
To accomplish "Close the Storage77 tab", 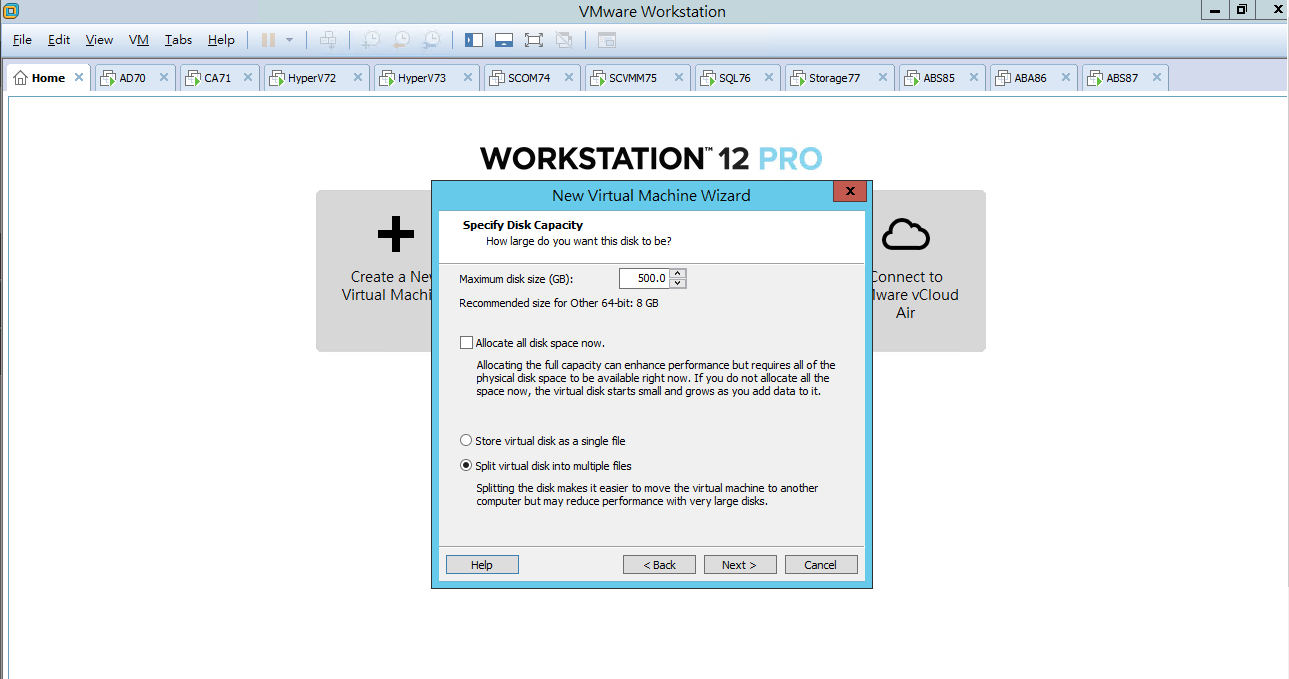I will pyautogui.click(x=883, y=77).
